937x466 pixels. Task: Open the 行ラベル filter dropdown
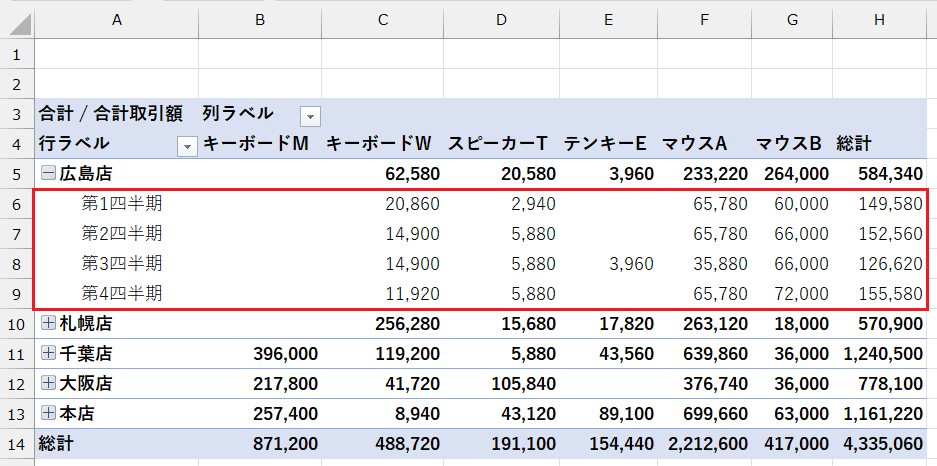point(186,146)
